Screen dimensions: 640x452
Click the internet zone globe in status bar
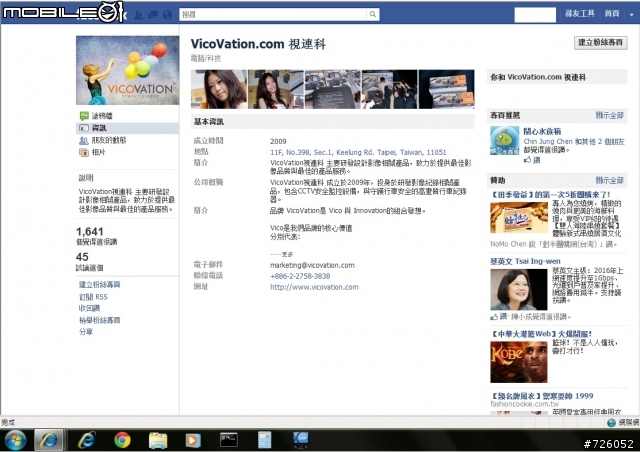(x=611, y=423)
